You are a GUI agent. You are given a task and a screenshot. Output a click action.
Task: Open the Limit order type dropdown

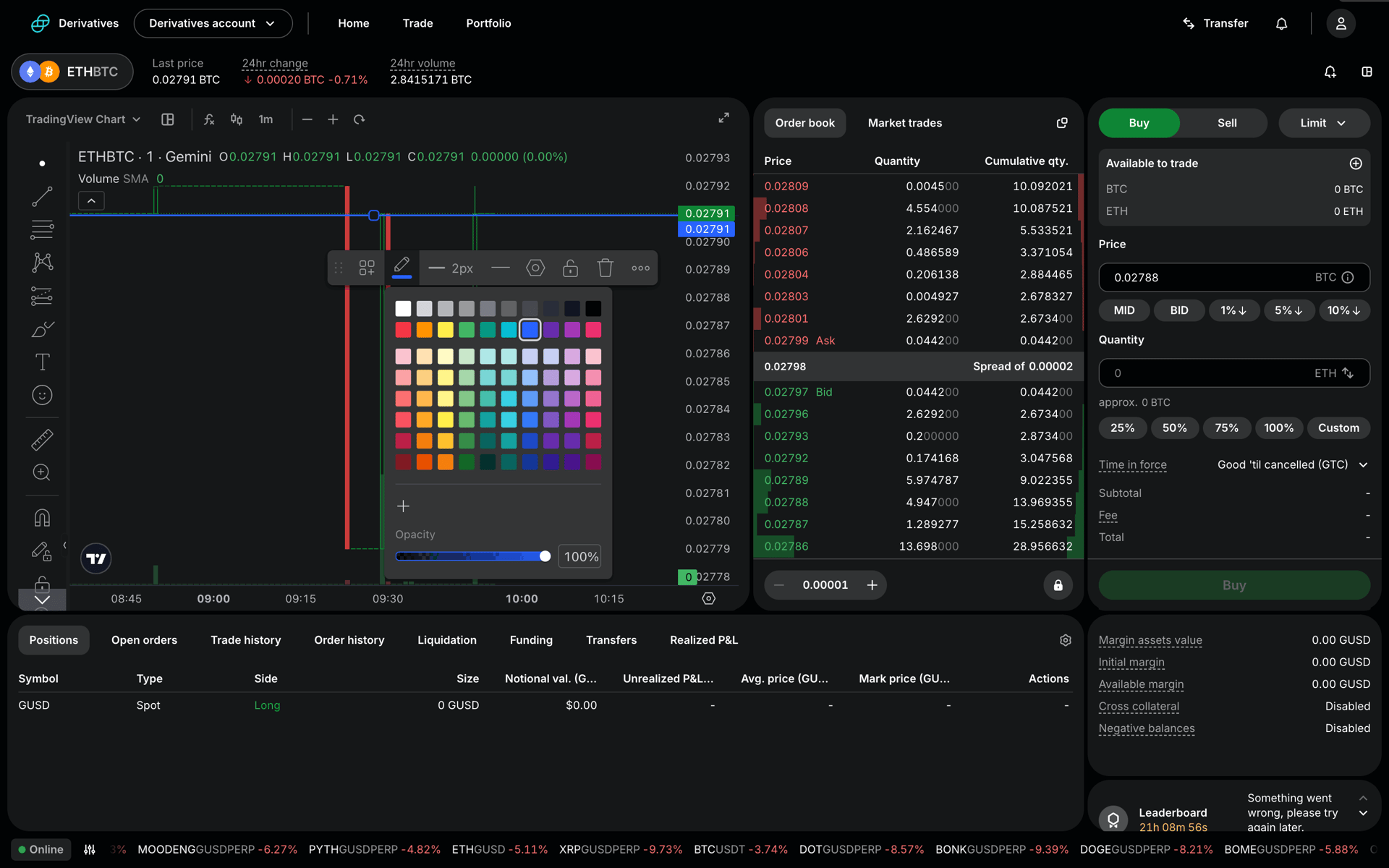pyautogui.click(x=1323, y=123)
